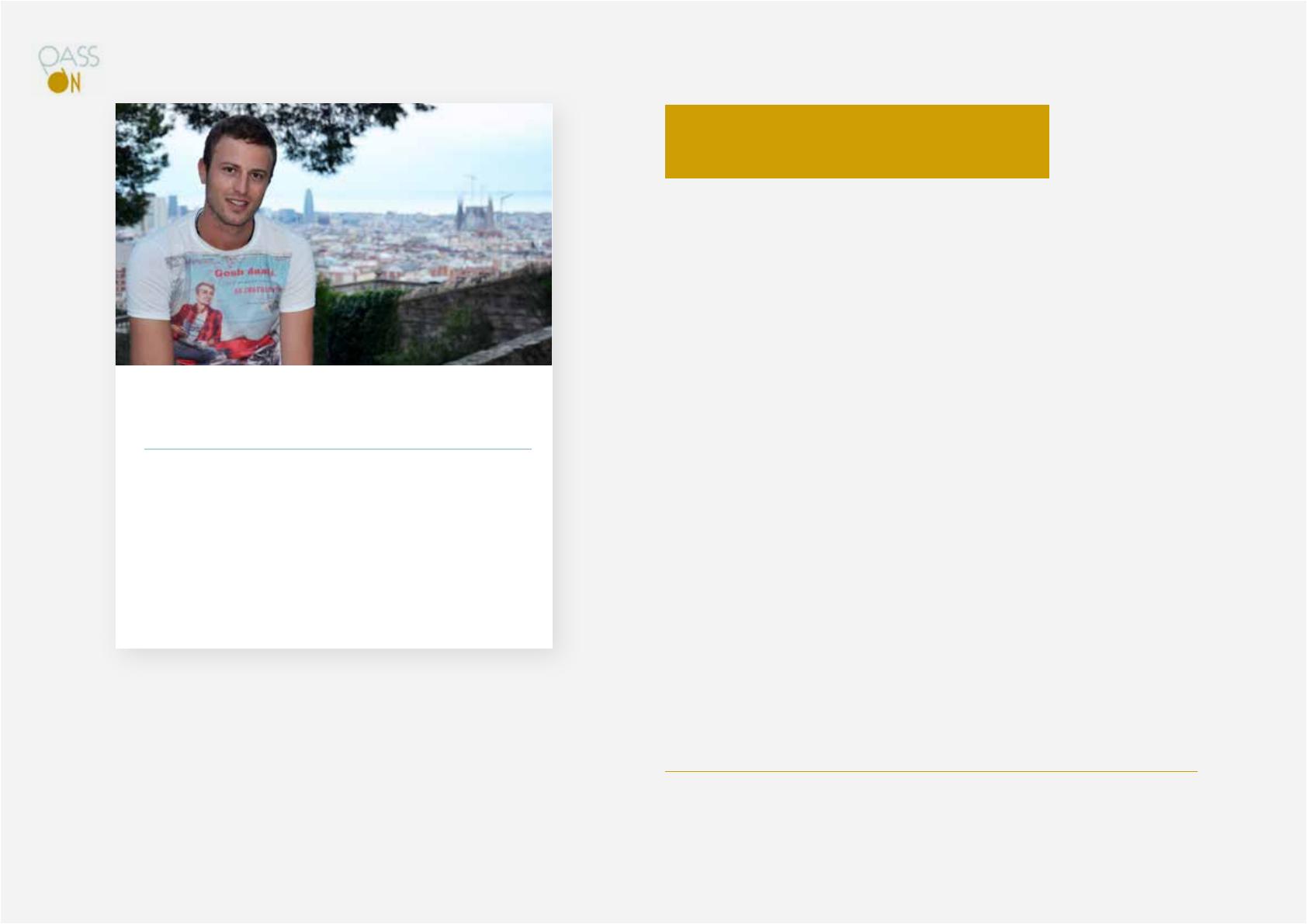Click the PASS ON logo
This screenshot has height=924, width=1307.
tap(69, 70)
